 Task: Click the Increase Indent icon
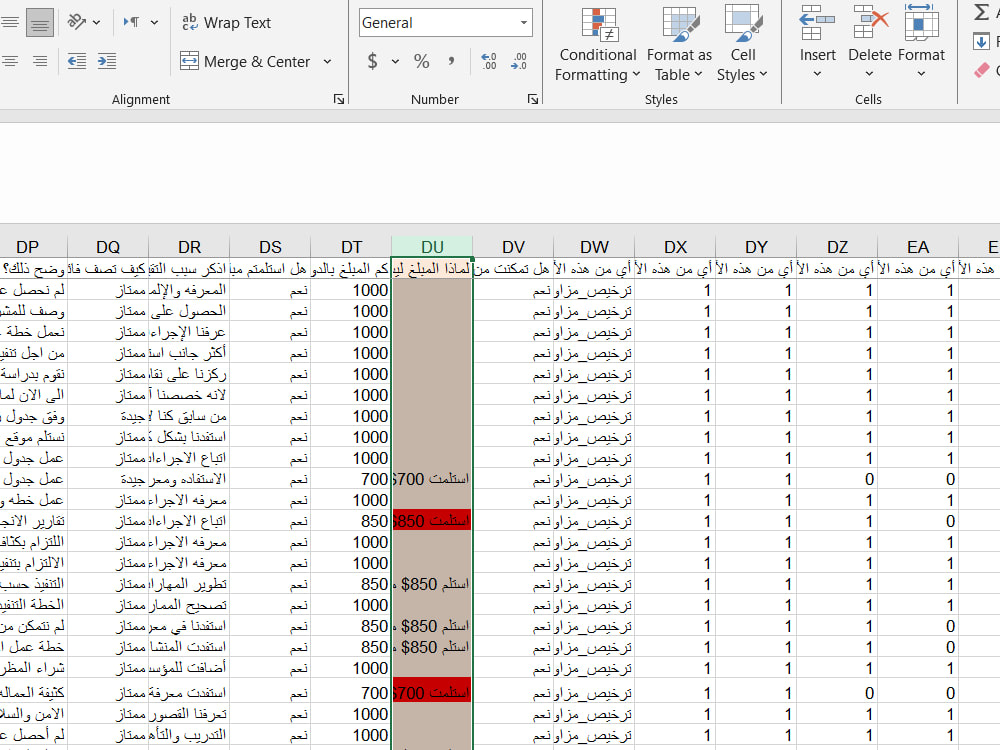107,61
